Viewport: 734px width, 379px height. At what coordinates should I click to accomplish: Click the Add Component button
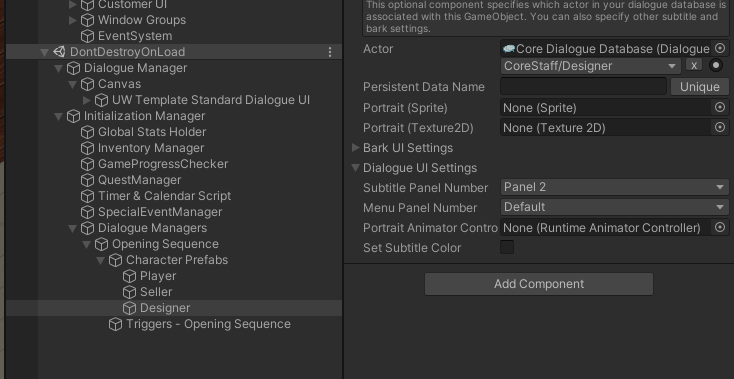[539, 284]
